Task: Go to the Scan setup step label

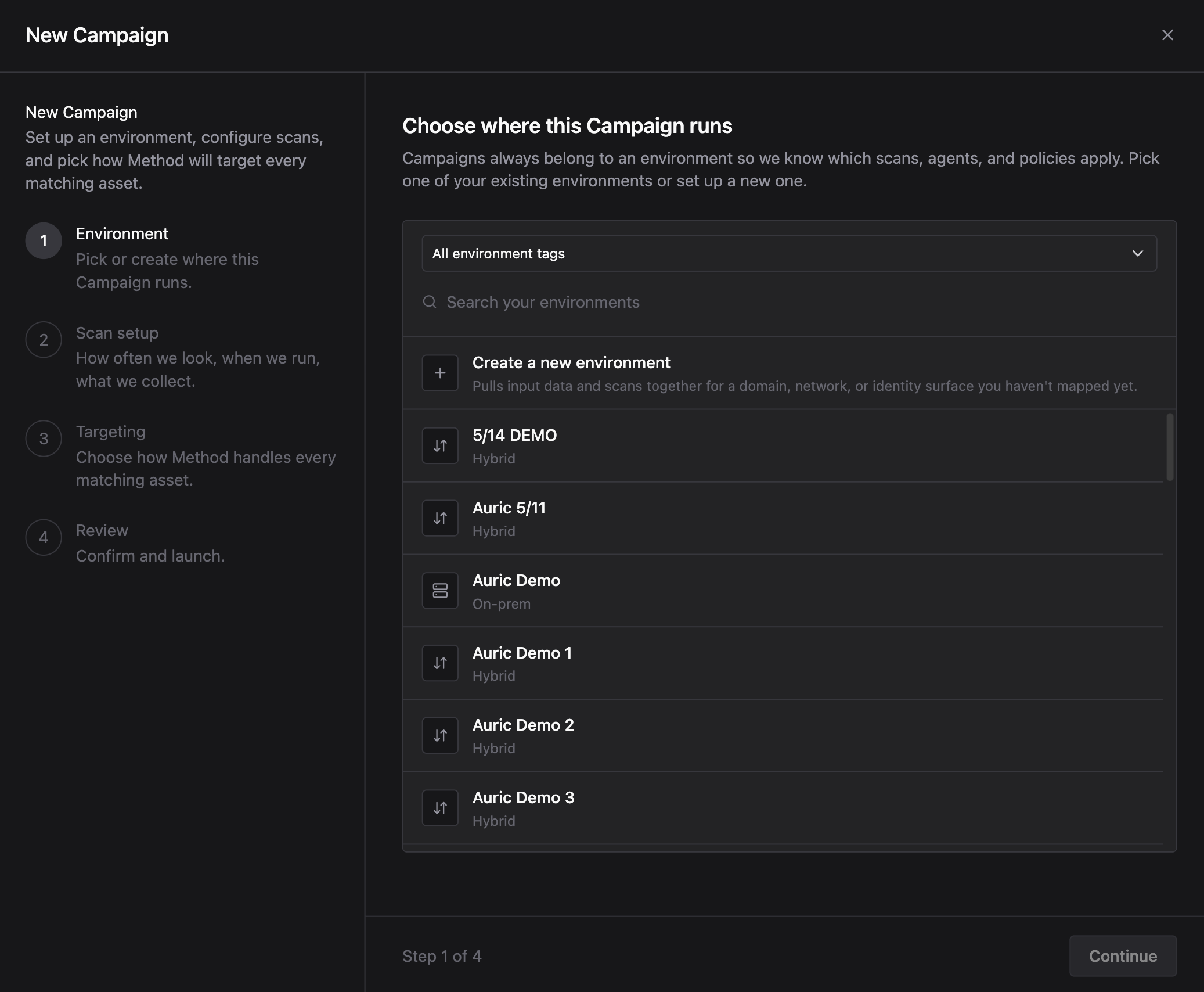Action: pyautogui.click(x=117, y=333)
